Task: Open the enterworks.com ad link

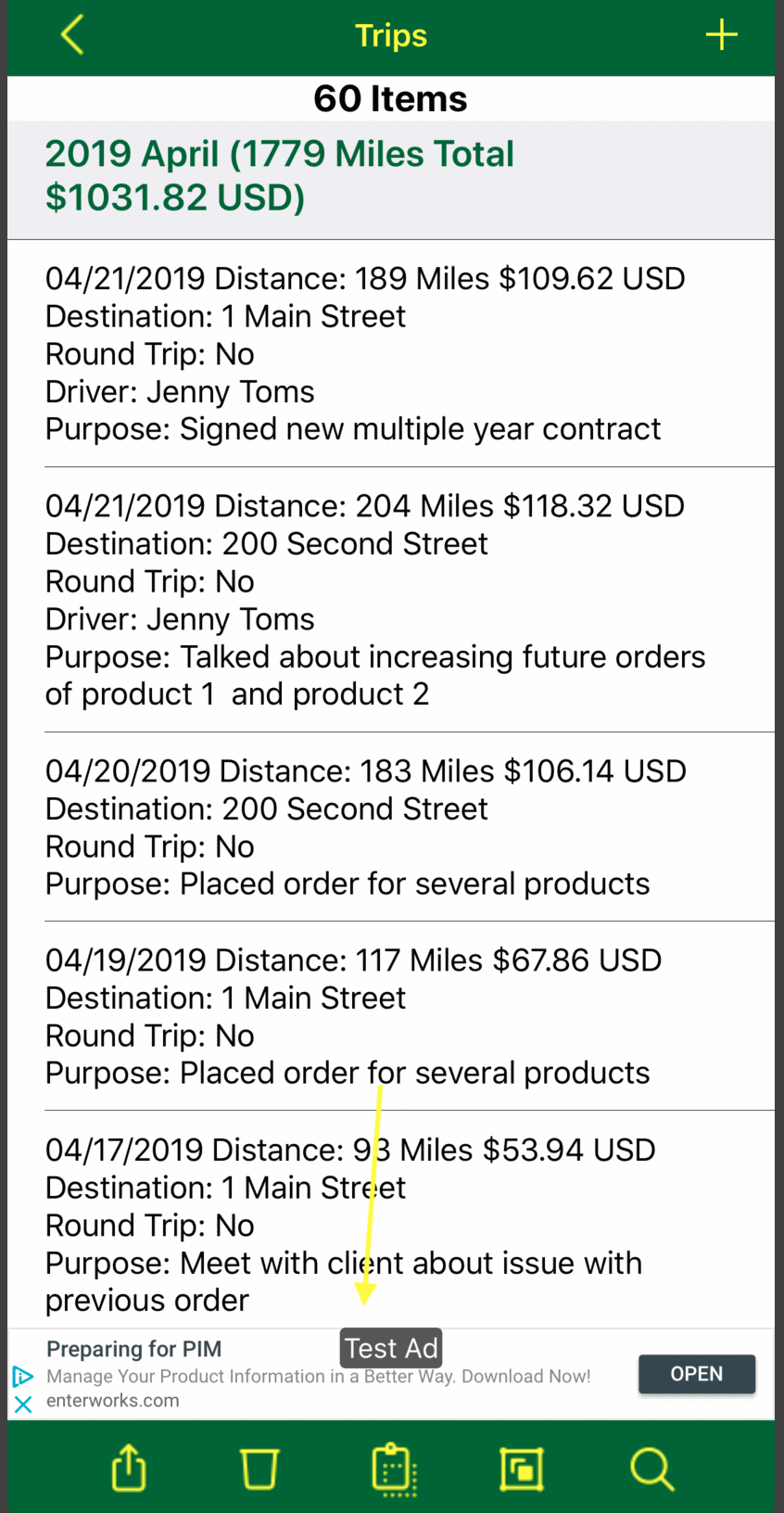Action: click(113, 1401)
